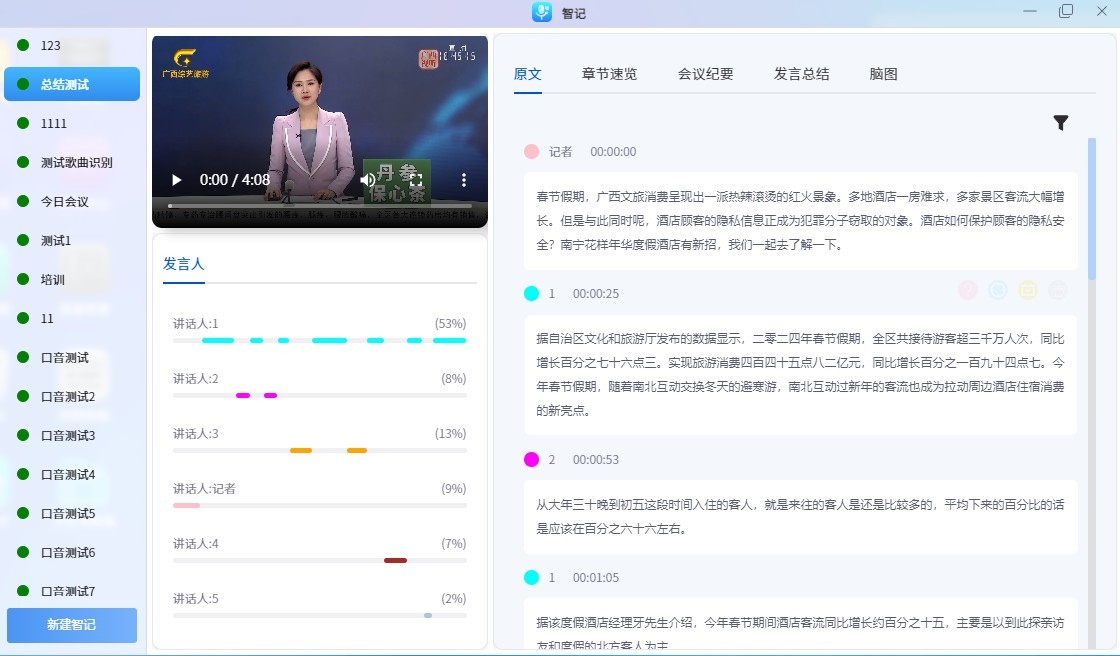The image size is (1120, 656).
Task: Click the cyan speaker dot at 00:00:25
Action: coord(531,294)
